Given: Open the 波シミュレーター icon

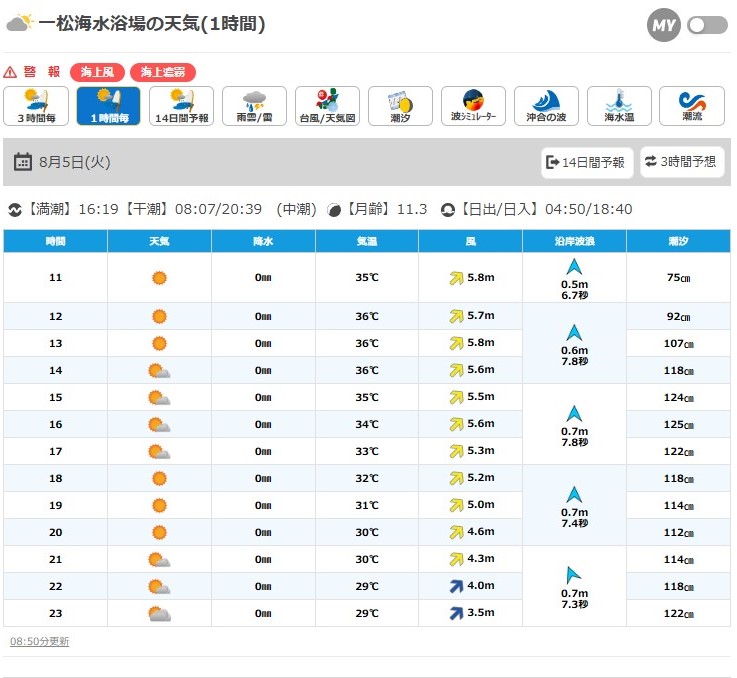Looking at the screenshot, I should tap(473, 106).
